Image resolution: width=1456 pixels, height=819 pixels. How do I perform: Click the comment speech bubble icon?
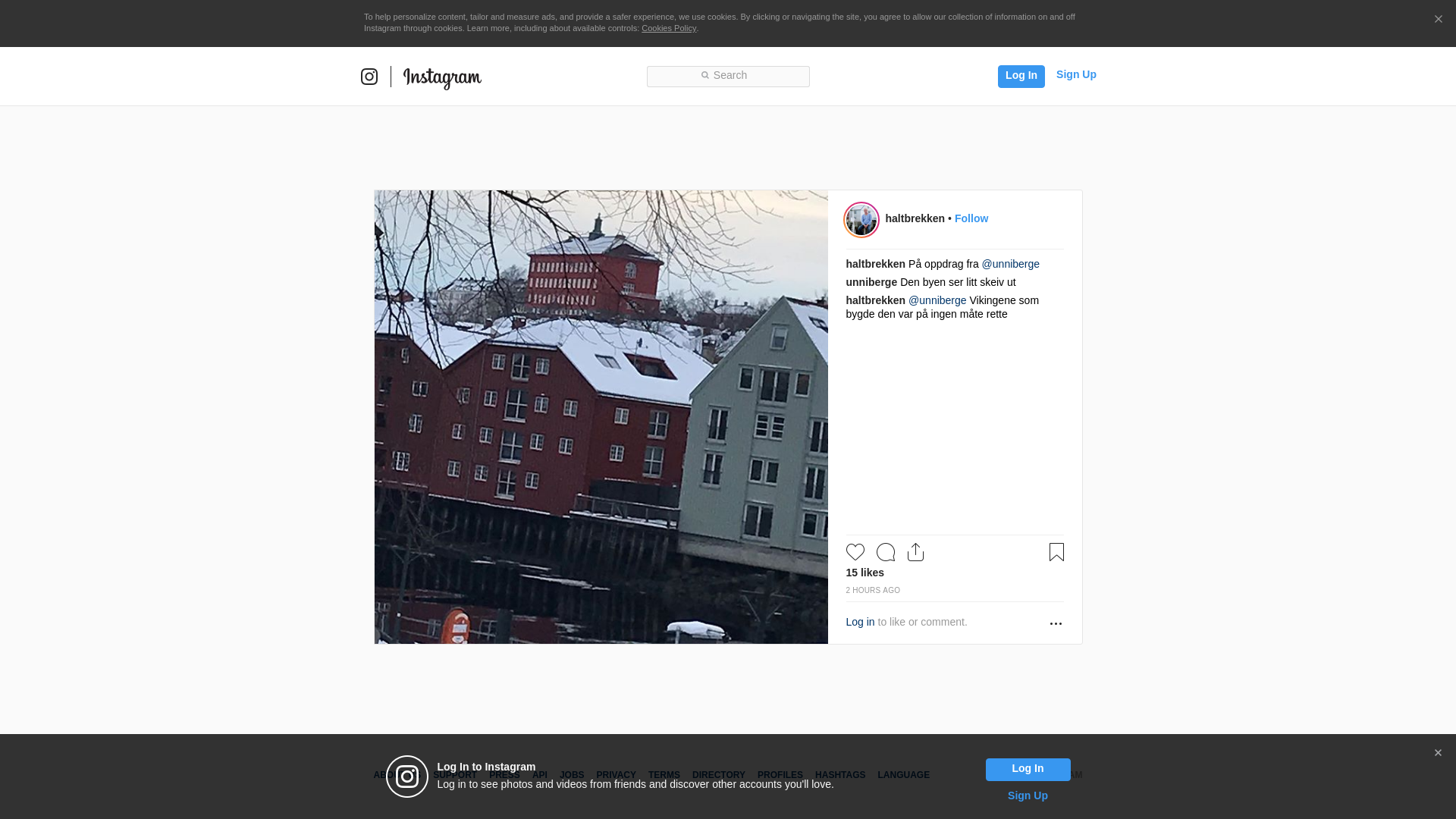(886, 552)
